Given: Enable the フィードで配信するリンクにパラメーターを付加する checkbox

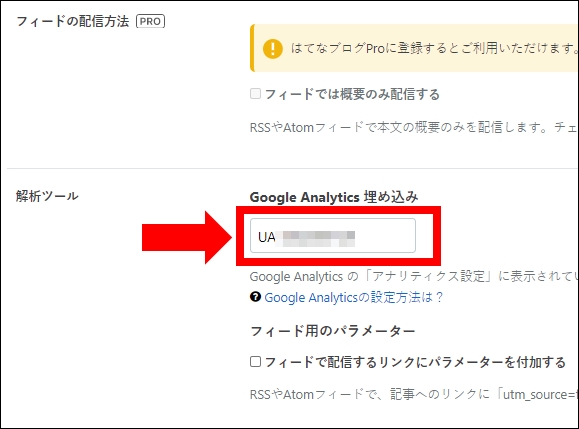Looking at the screenshot, I should [x=256, y=361].
